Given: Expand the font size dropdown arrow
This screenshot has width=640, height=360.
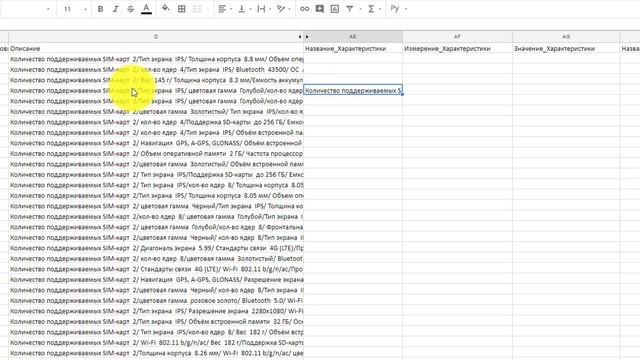Looking at the screenshot, I should click(85, 9).
